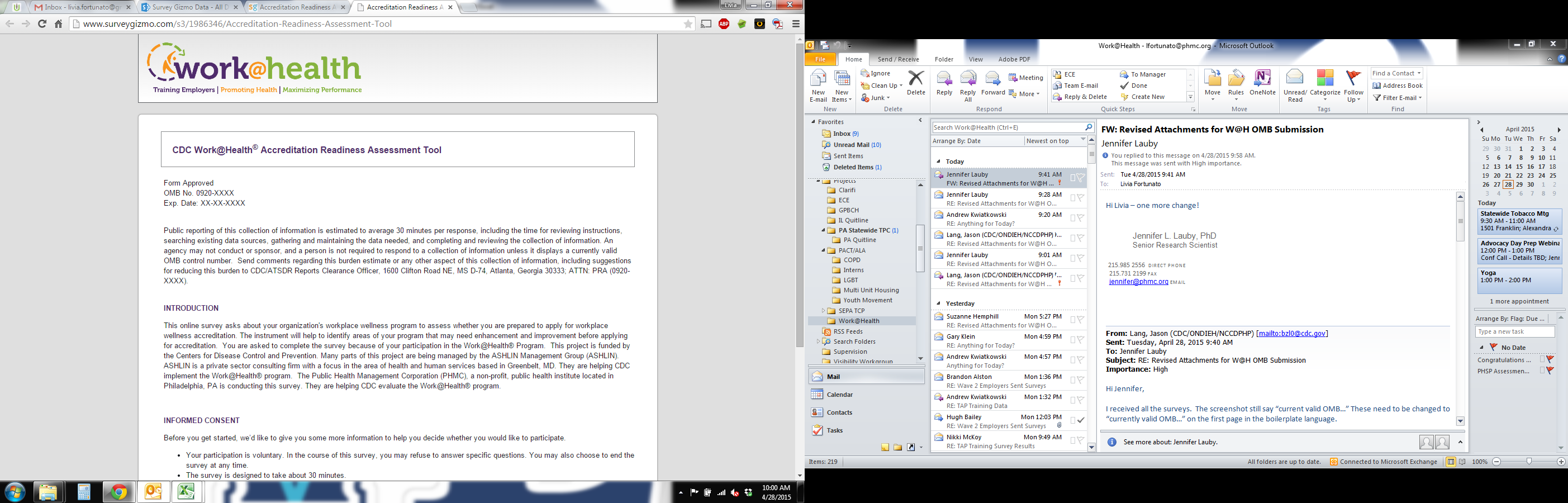This screenshot has width=1568, height=503.
Task: Open Windows Explorer from the taskbar
Action: click(48, 492)
